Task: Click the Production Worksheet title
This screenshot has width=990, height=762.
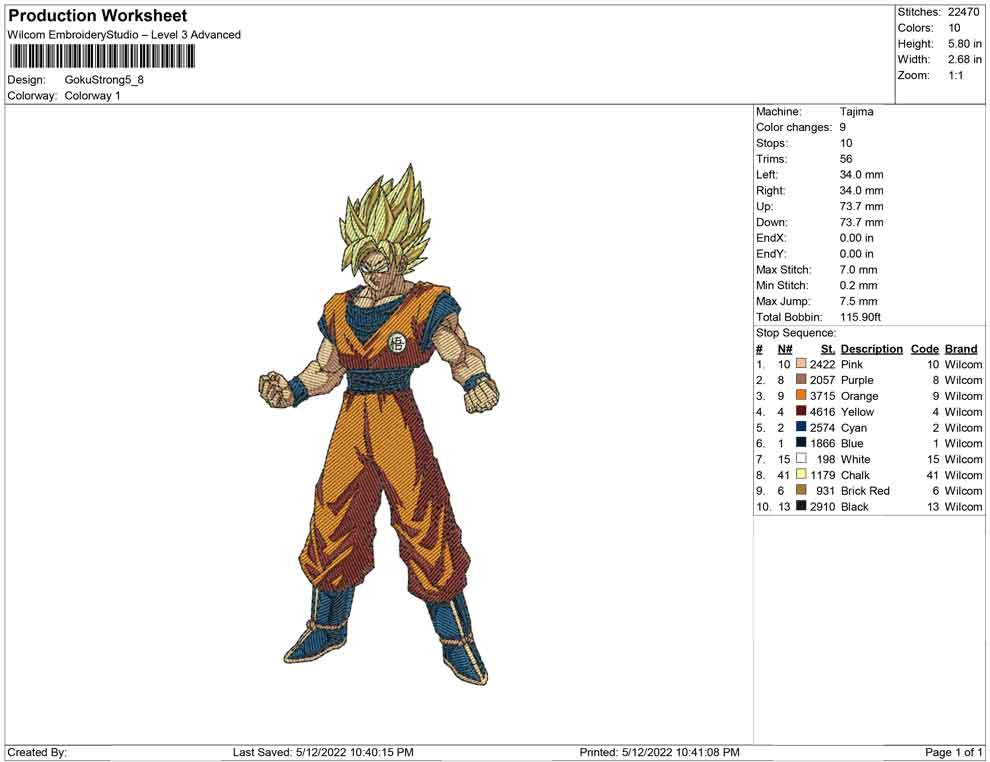Action: pyautogui.click(x=98, y=16)
